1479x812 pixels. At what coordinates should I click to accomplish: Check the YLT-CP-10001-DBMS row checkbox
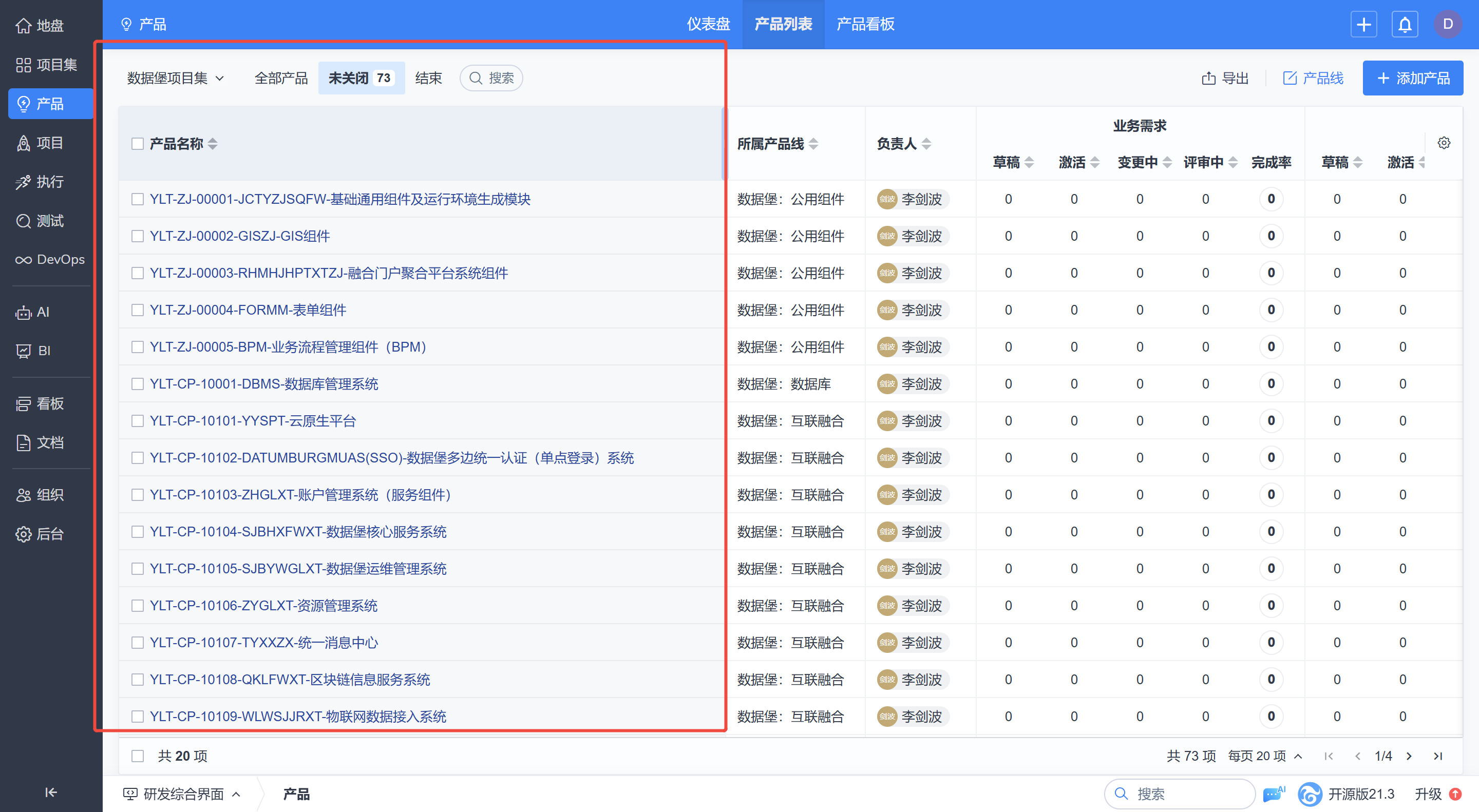[137, 384]
